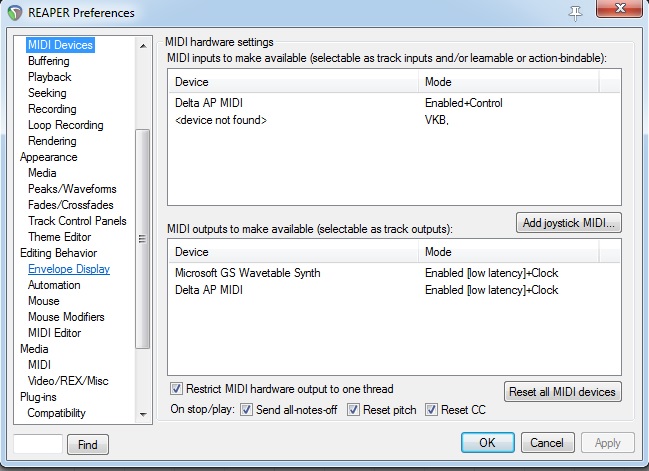Open Video/REX/Misc preferences
Image resolution: width=649 pixels, height=471 pixels.
pyautogui.click(x=68, y=381)
